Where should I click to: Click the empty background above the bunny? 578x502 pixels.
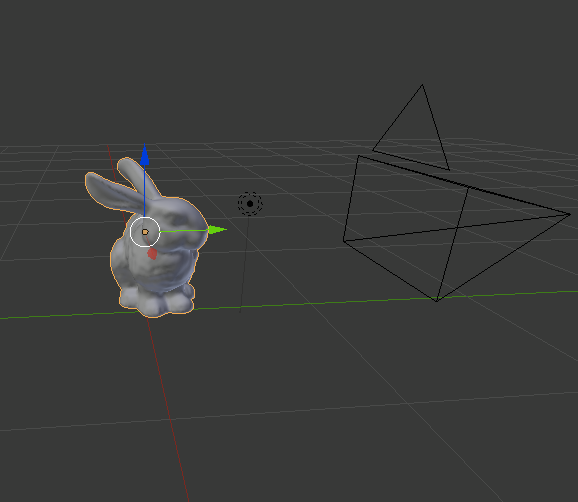[x=147, y=74]
